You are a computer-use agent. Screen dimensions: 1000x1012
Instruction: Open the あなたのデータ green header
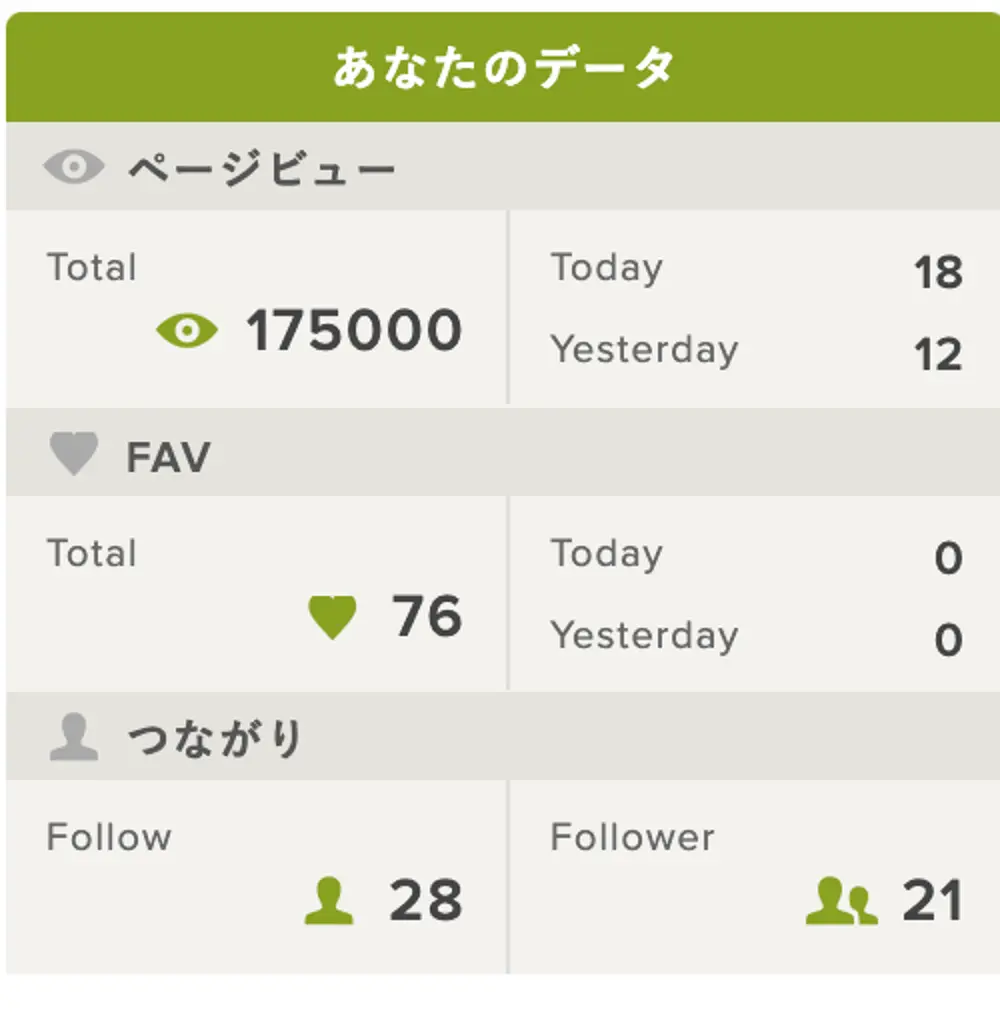(503, 69)
